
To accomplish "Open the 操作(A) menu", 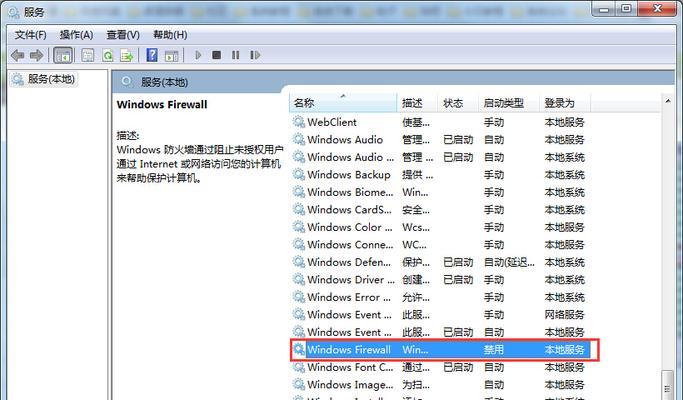I will [x=76, y=35].
